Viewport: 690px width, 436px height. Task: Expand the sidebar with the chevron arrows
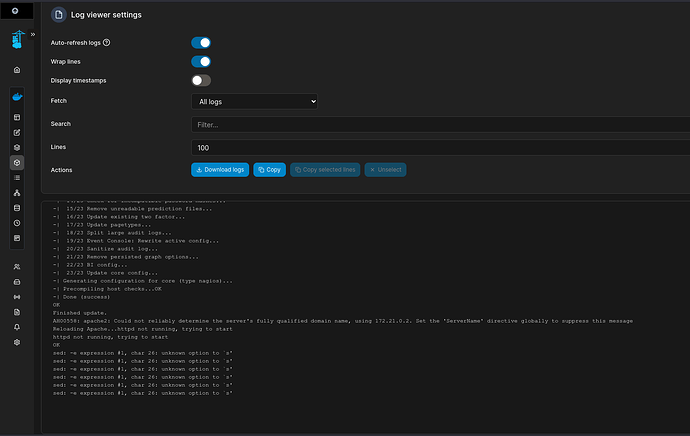coord(33,34)
